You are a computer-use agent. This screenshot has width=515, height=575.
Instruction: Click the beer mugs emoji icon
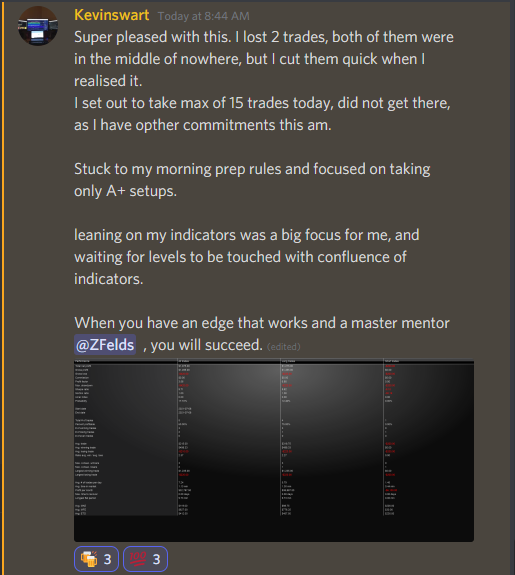tap(89, 559)
